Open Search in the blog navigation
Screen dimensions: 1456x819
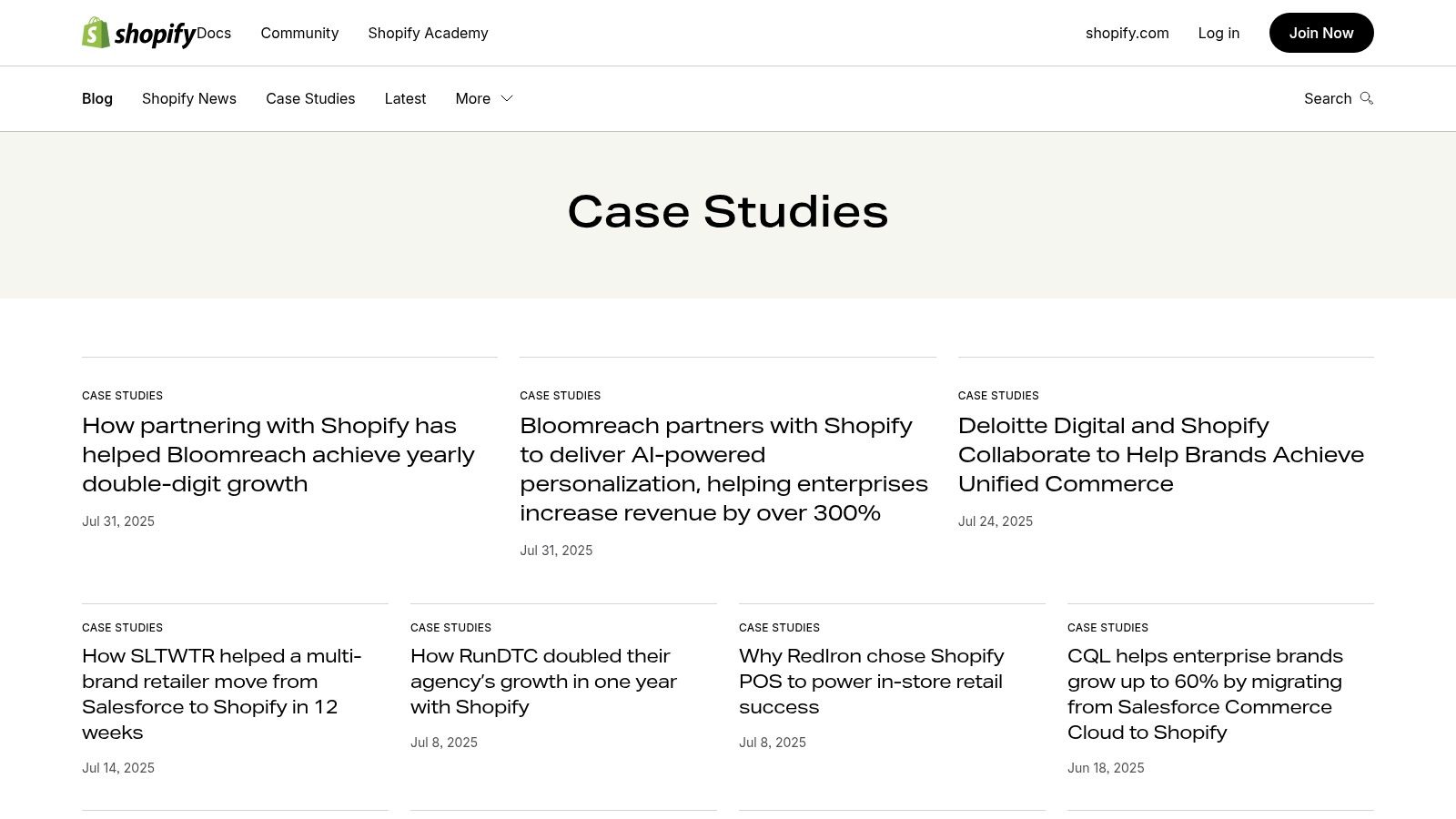tap(1339, 98)
